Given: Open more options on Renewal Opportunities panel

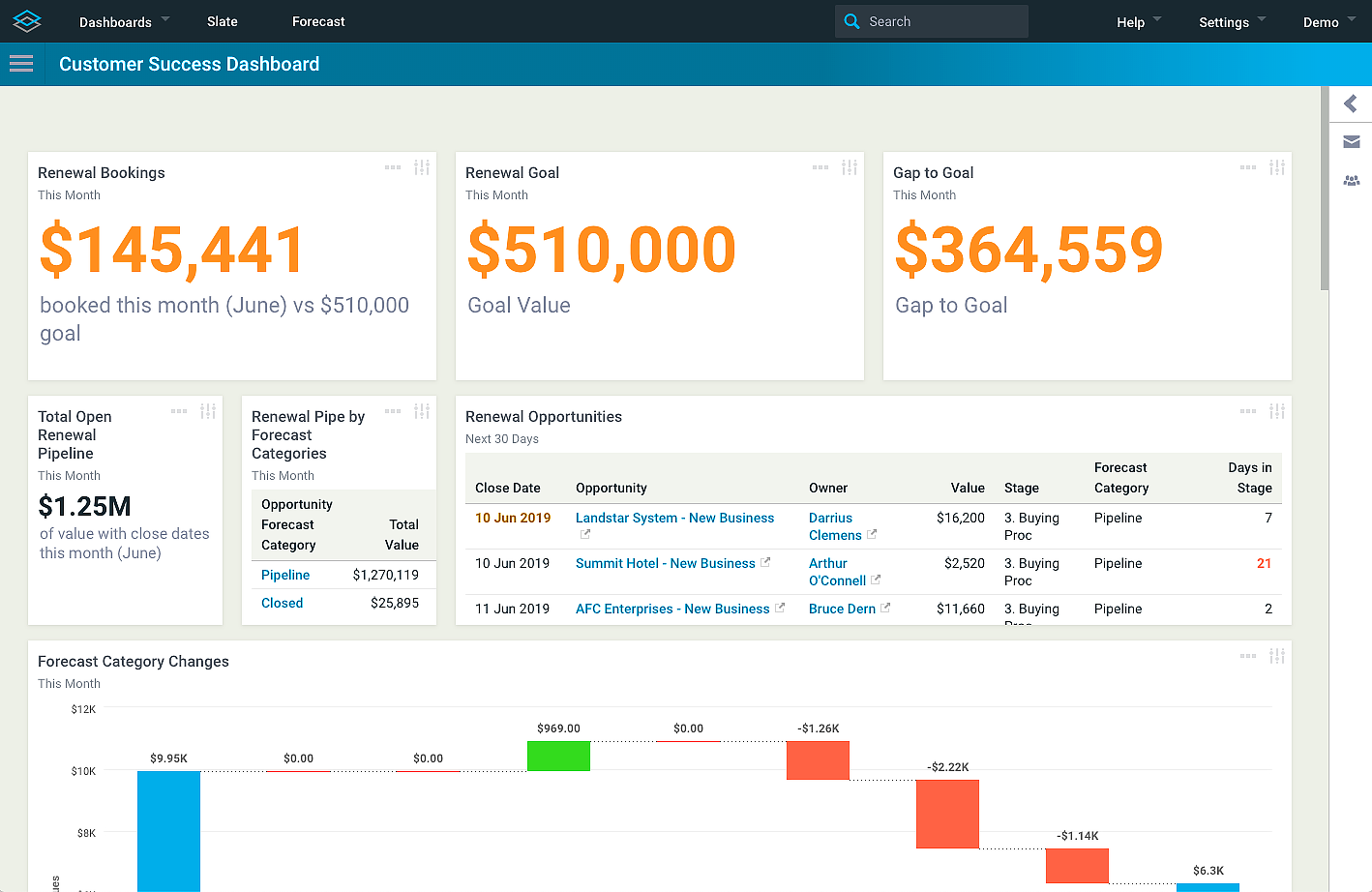Looking at the screenshot, I should click(x=1248, y=411).
